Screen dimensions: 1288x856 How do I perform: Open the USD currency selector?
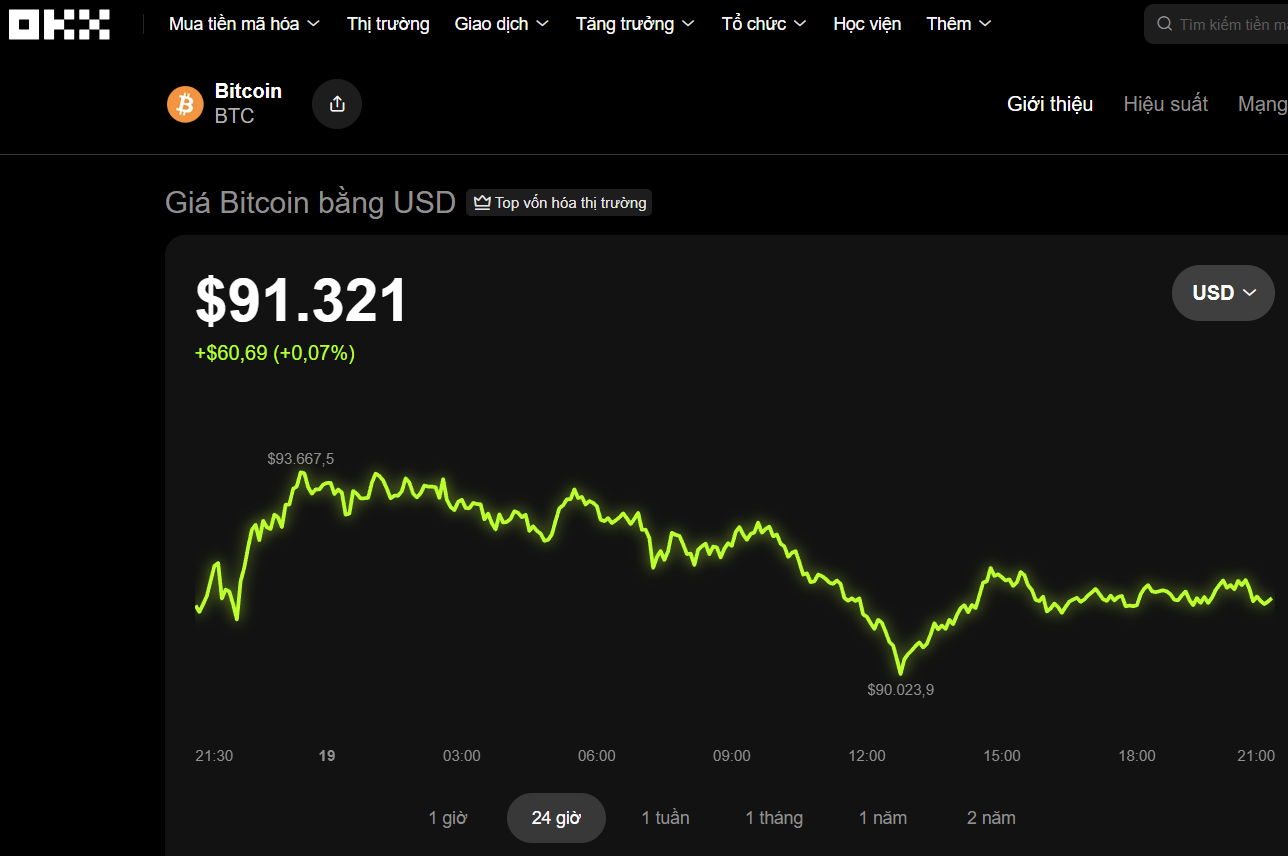coord(1223,293)
